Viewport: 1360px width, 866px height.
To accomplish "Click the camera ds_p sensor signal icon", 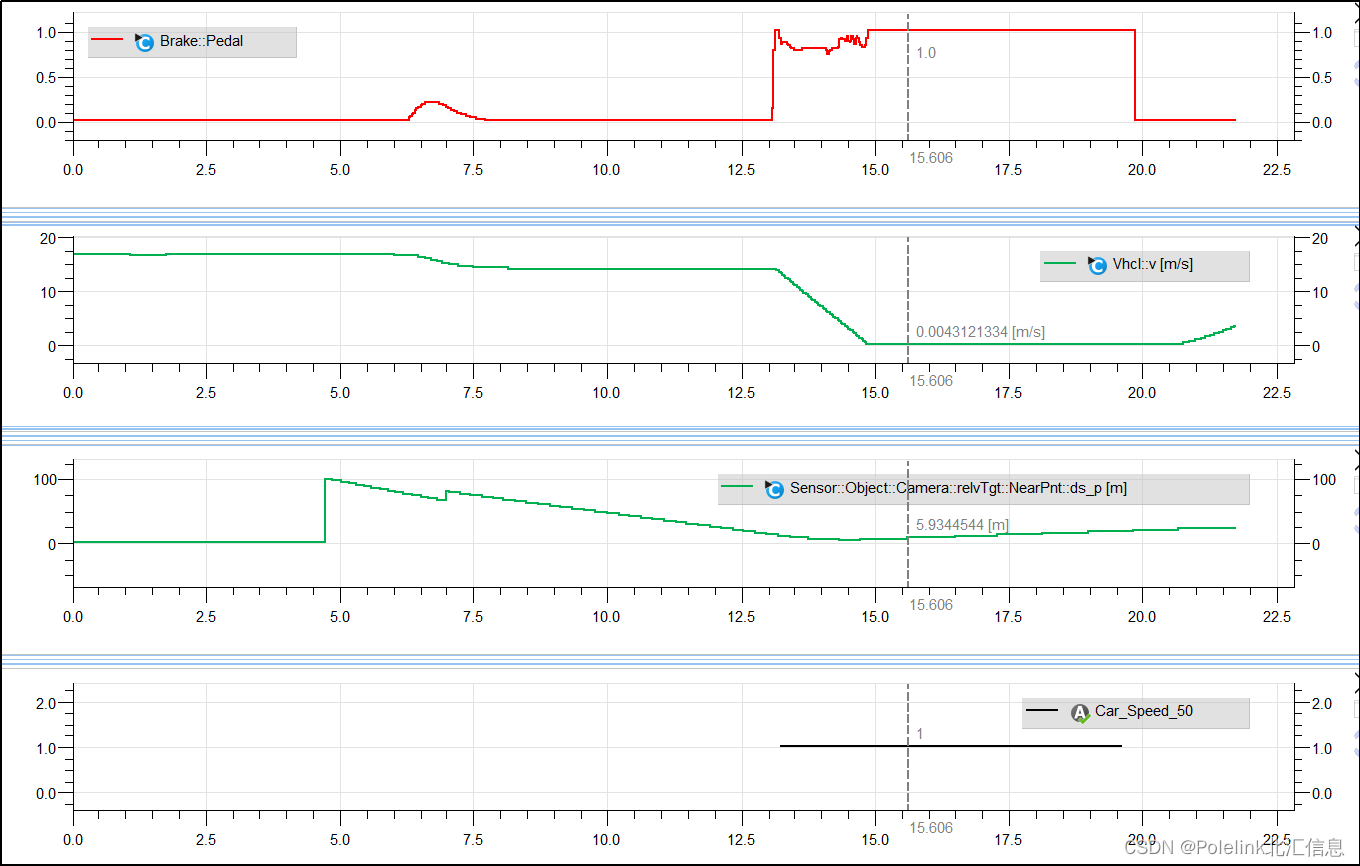I will (774, 489).
